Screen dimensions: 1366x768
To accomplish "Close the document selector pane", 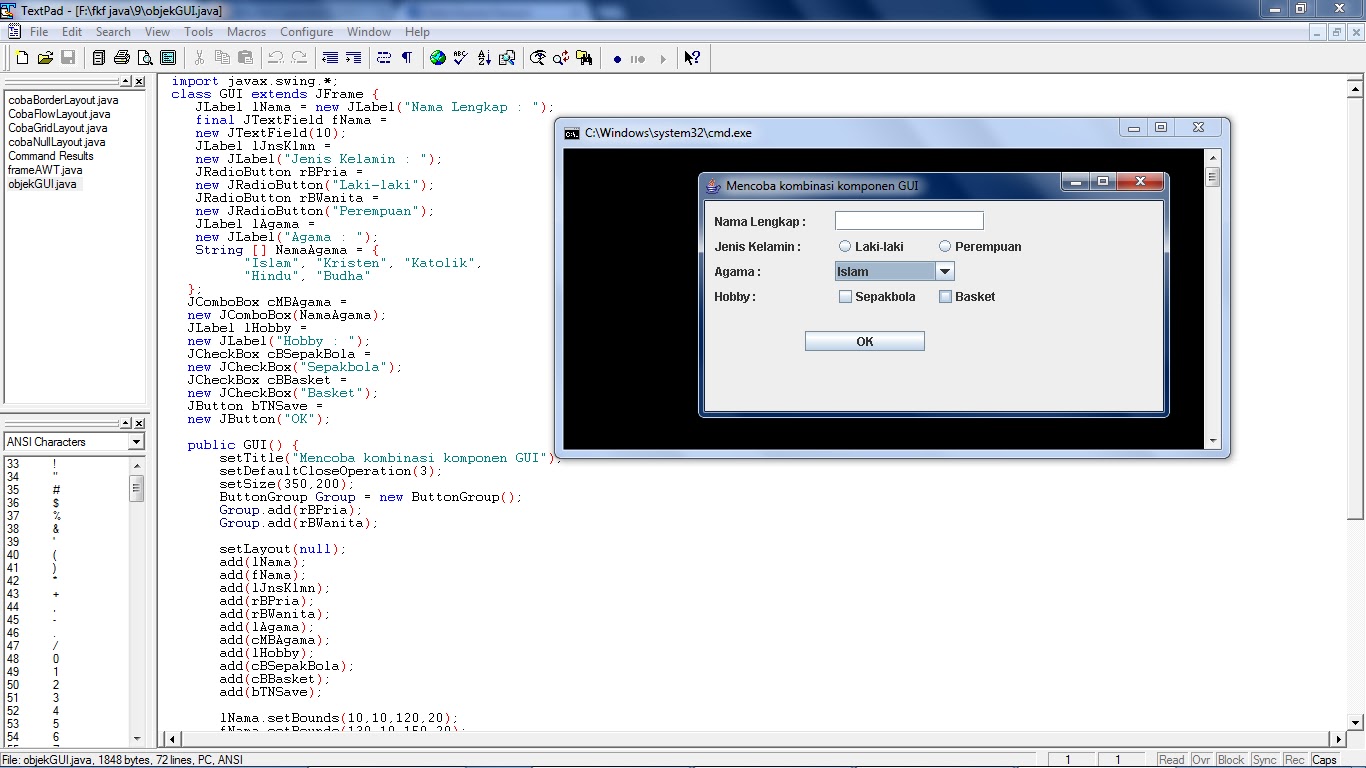I will 139,82.
